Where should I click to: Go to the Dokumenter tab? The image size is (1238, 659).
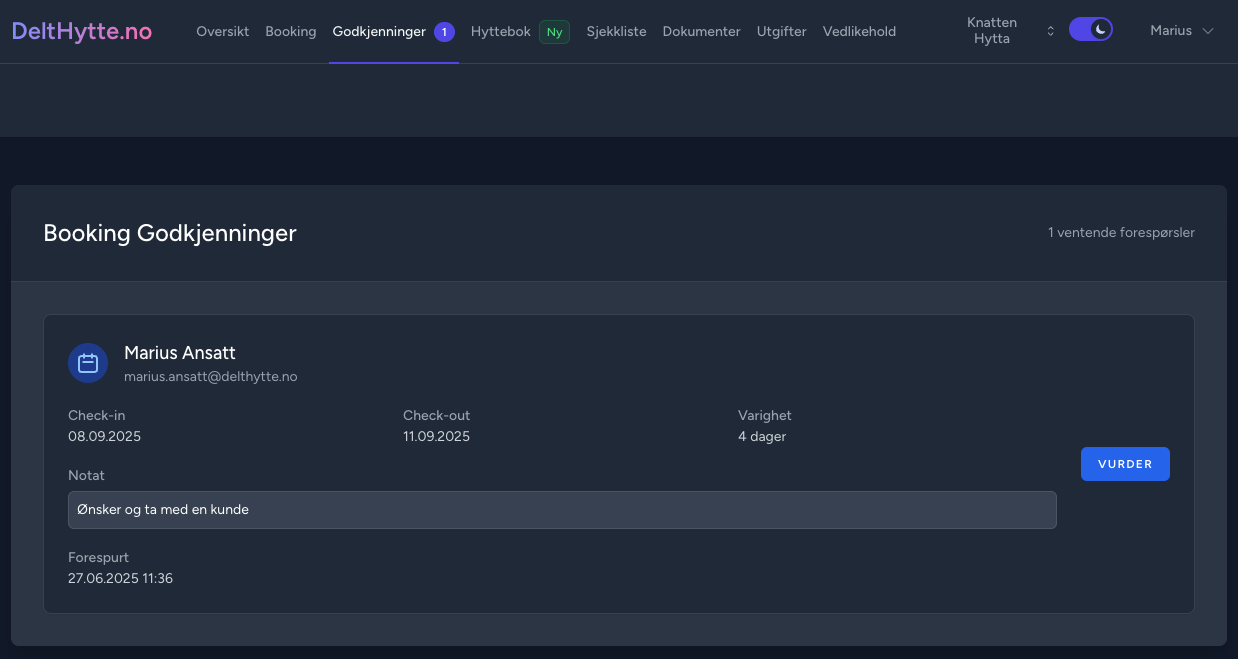(x=702, y=31)
